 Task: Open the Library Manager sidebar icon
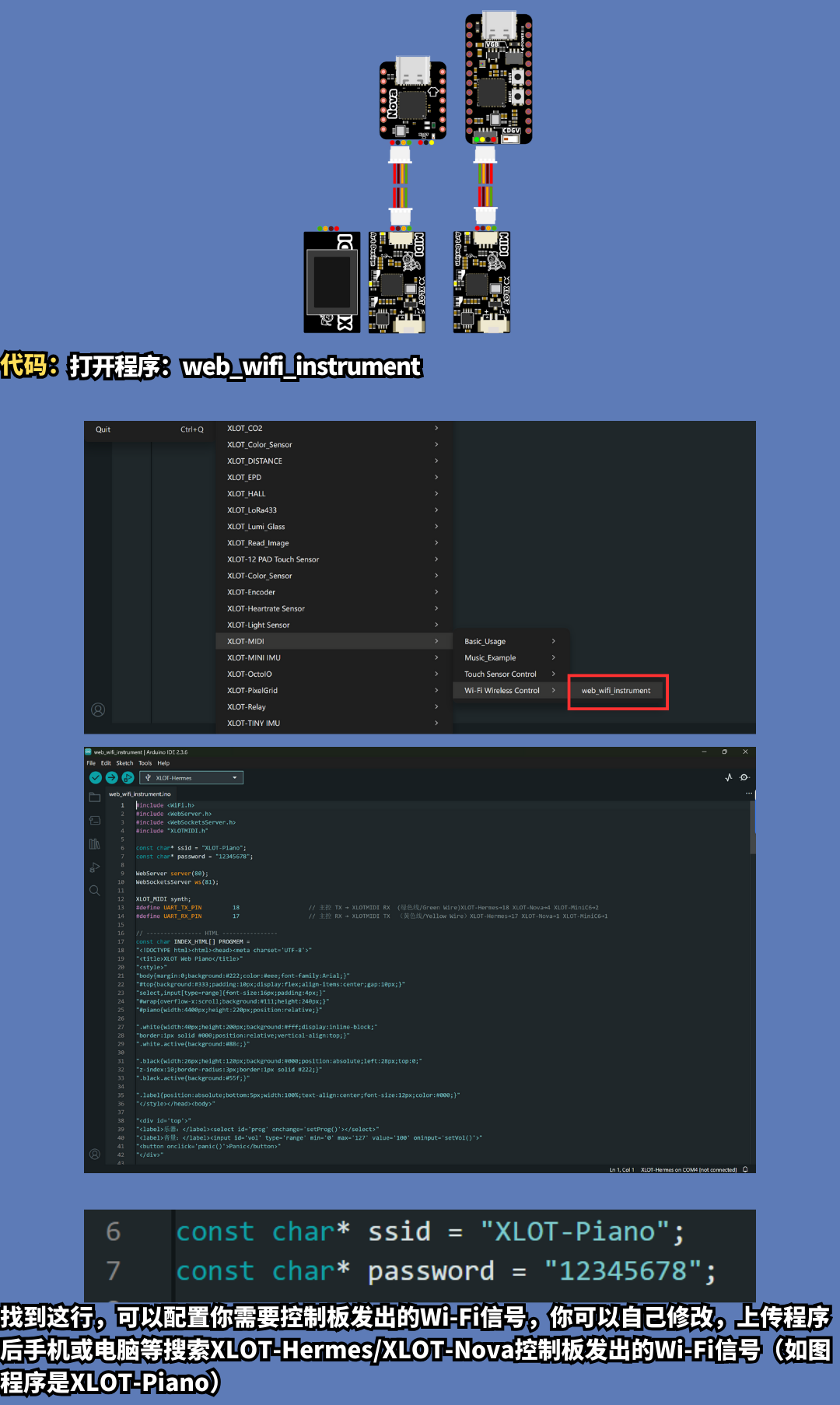click(95, 844)
